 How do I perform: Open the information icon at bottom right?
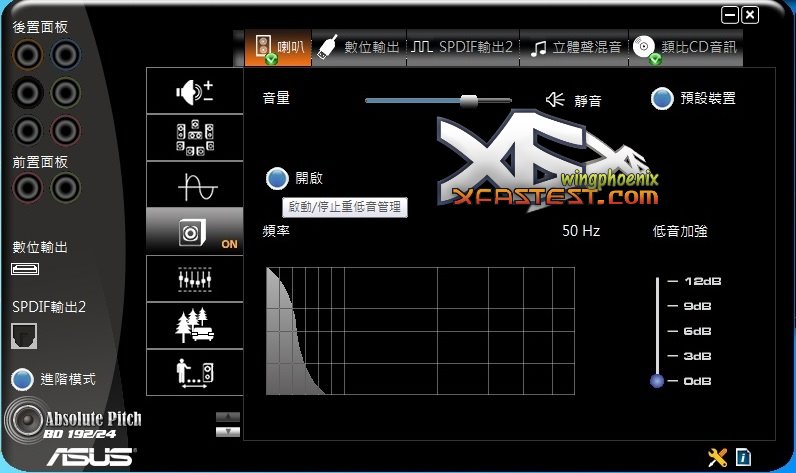coord(743,457)
